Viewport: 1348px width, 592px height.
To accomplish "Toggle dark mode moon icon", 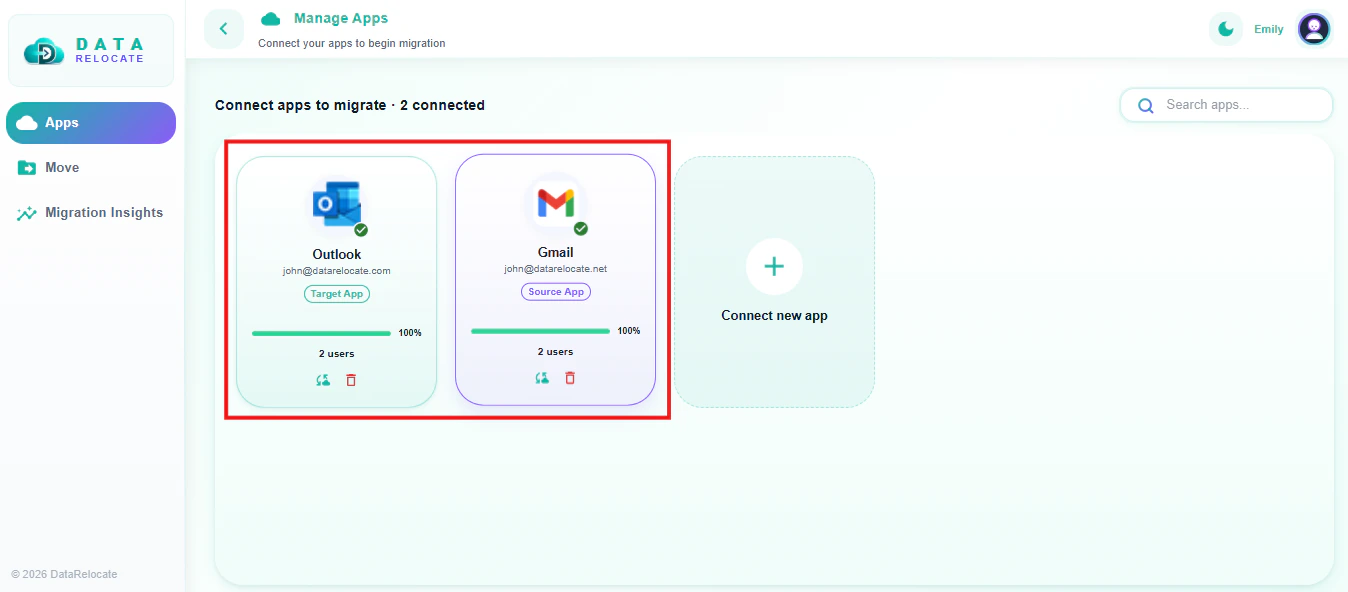I will [1226, 29].
